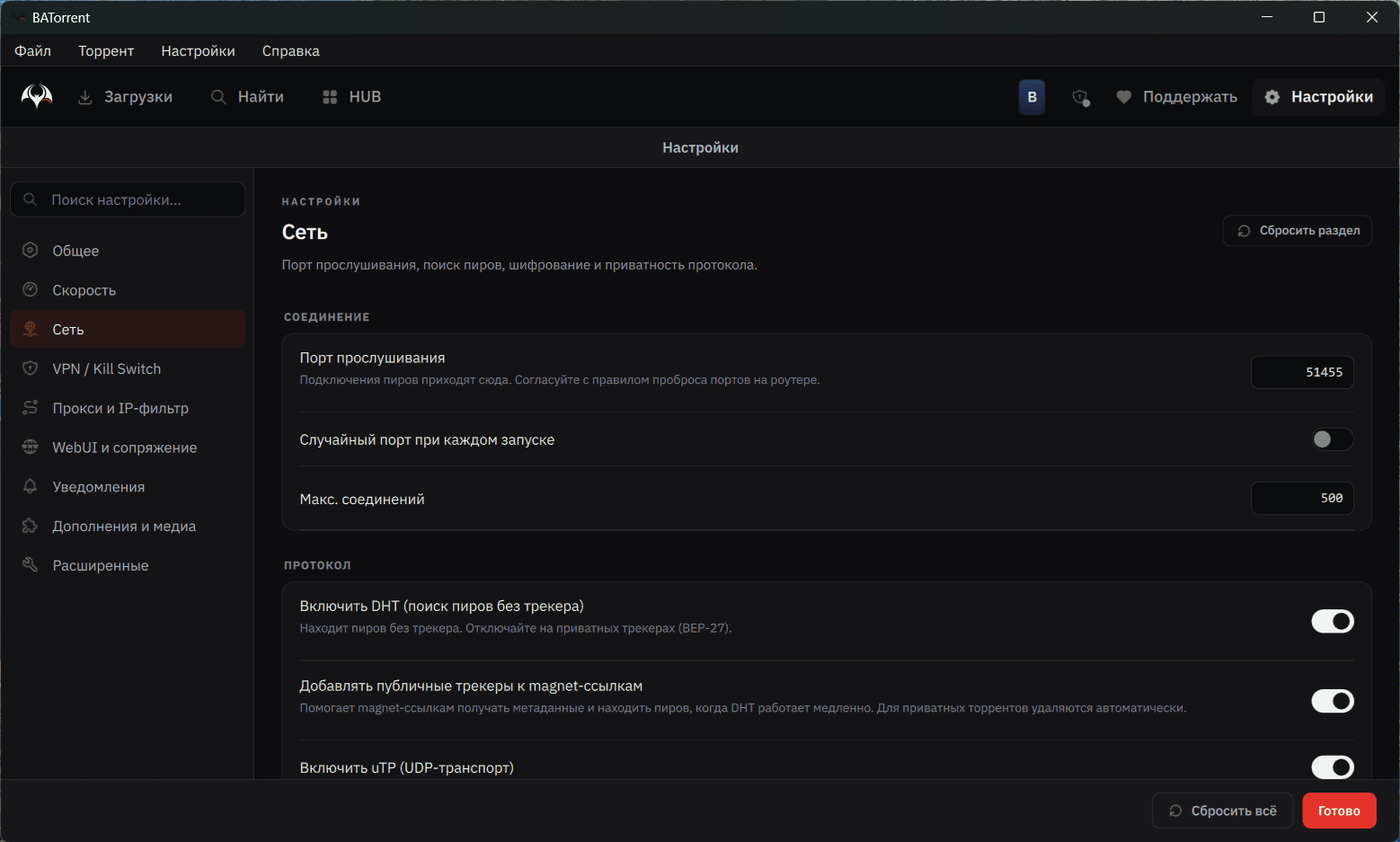Open Дополнения и медиа settings section
Viewport: 1400px width, 842px height.
pos(128,526)
